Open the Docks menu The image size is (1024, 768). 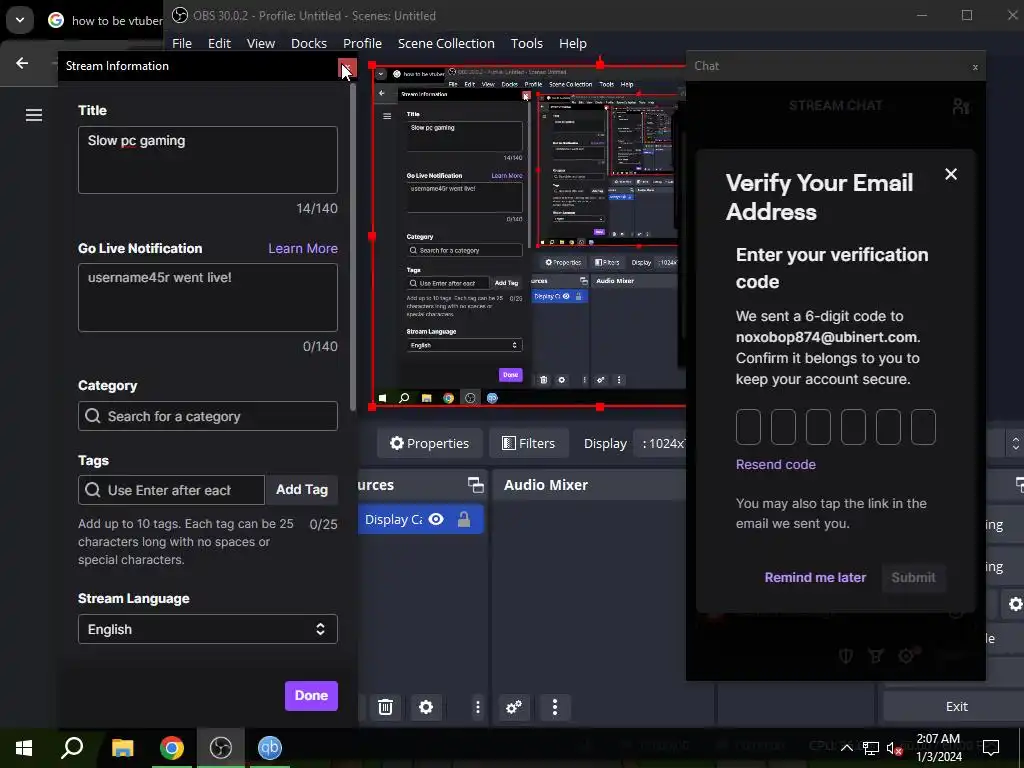(309, 43)
